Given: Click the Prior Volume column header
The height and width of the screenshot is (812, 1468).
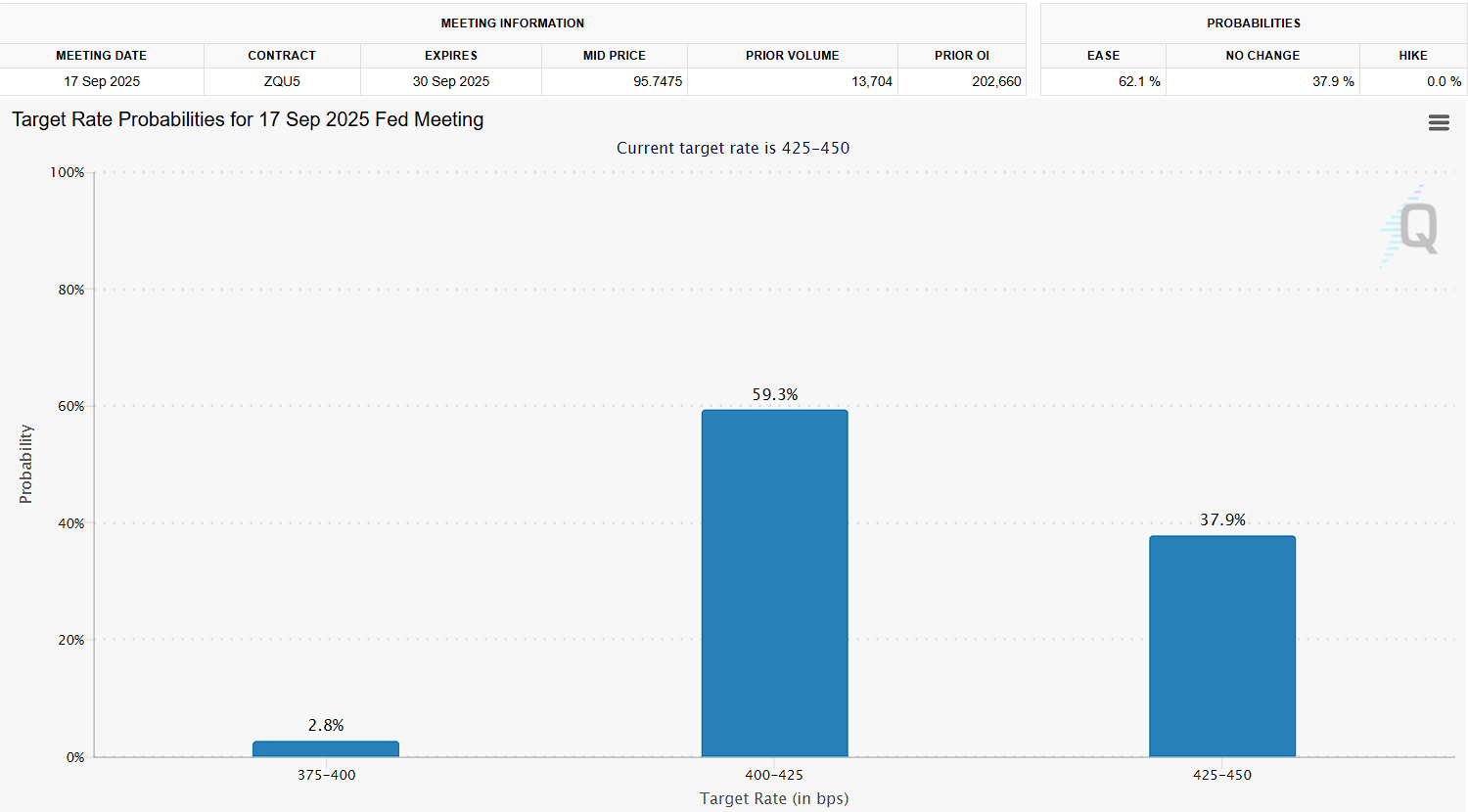Looking at the screenshot, I should 792,56.
